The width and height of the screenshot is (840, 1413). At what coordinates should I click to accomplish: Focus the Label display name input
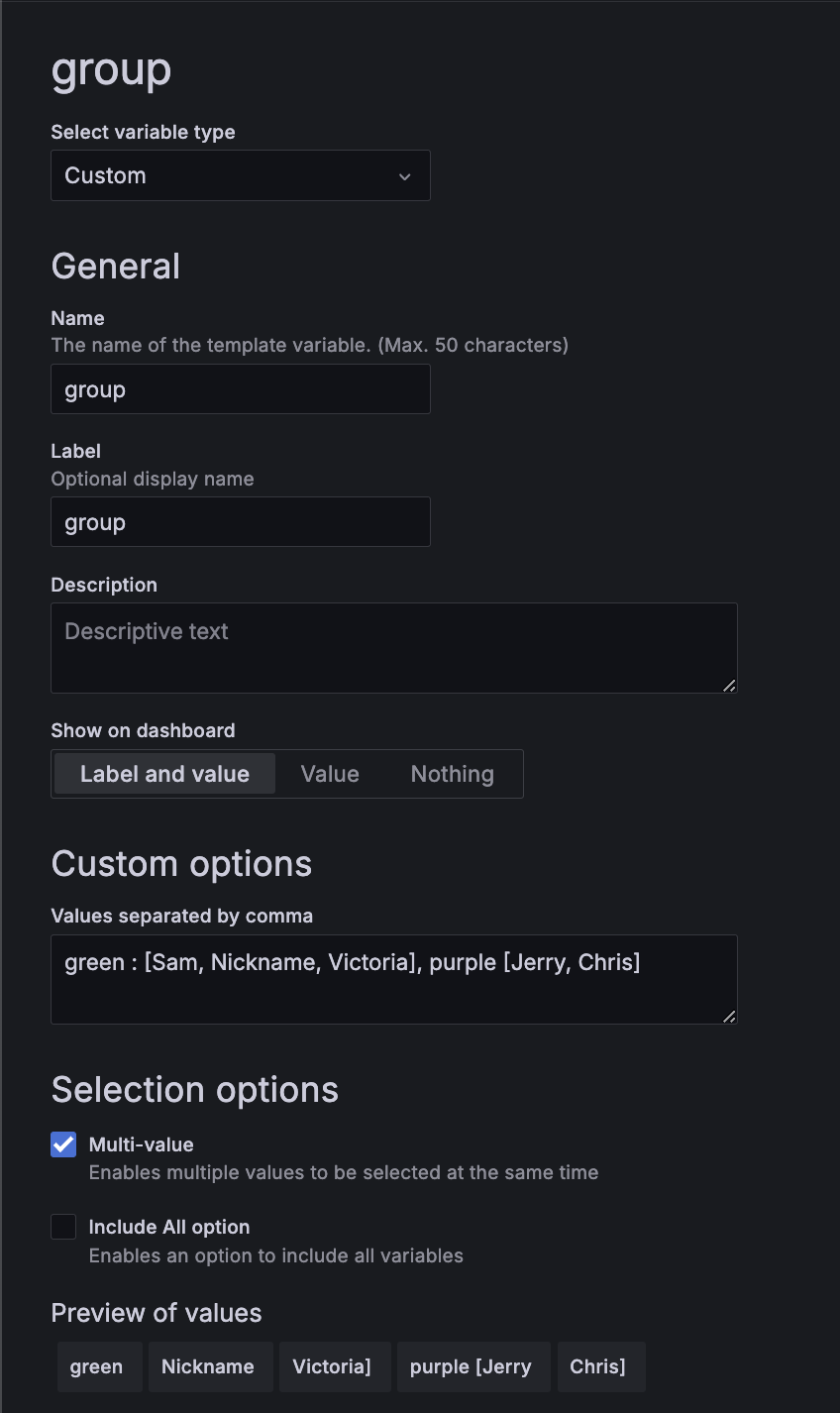tap(240, 522)
